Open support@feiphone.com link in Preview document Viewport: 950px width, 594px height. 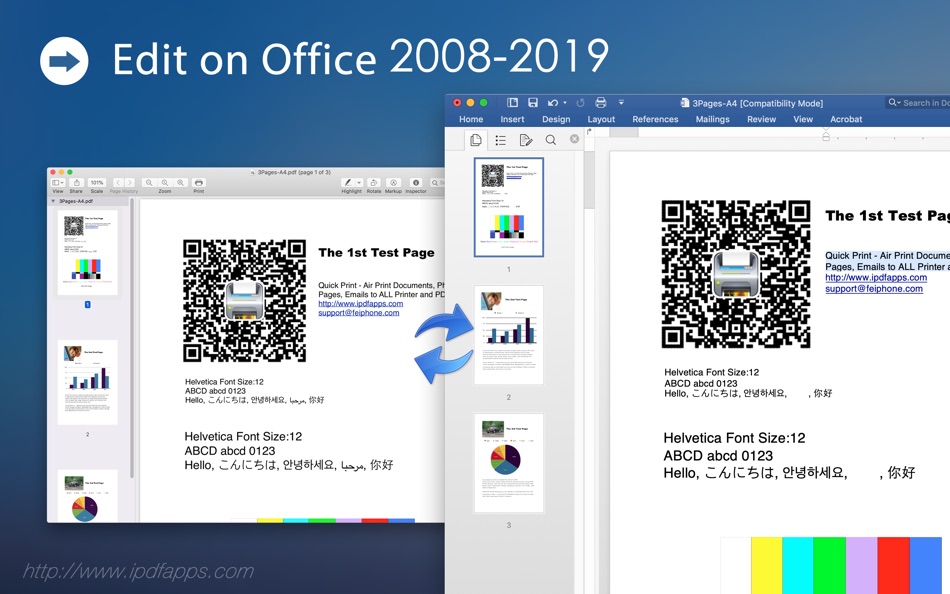pos(359,313)
